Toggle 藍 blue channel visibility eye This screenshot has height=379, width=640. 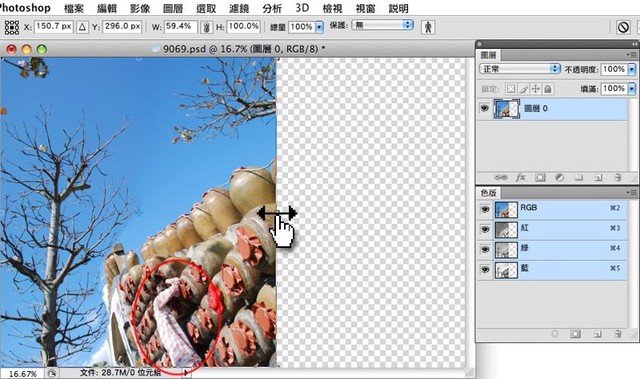(484, 270)
